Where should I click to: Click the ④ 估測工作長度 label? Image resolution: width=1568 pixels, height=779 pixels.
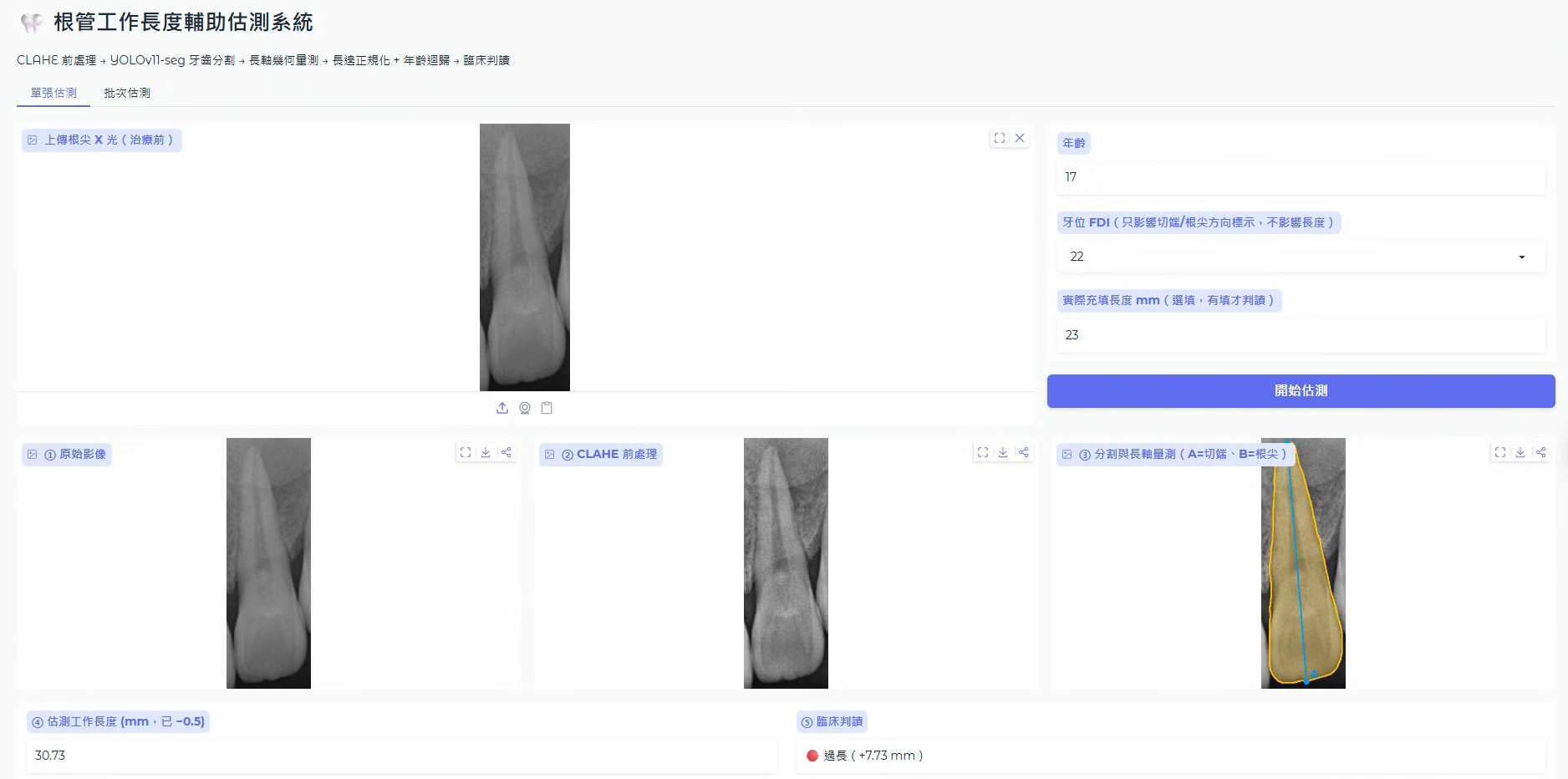[118, 721]
